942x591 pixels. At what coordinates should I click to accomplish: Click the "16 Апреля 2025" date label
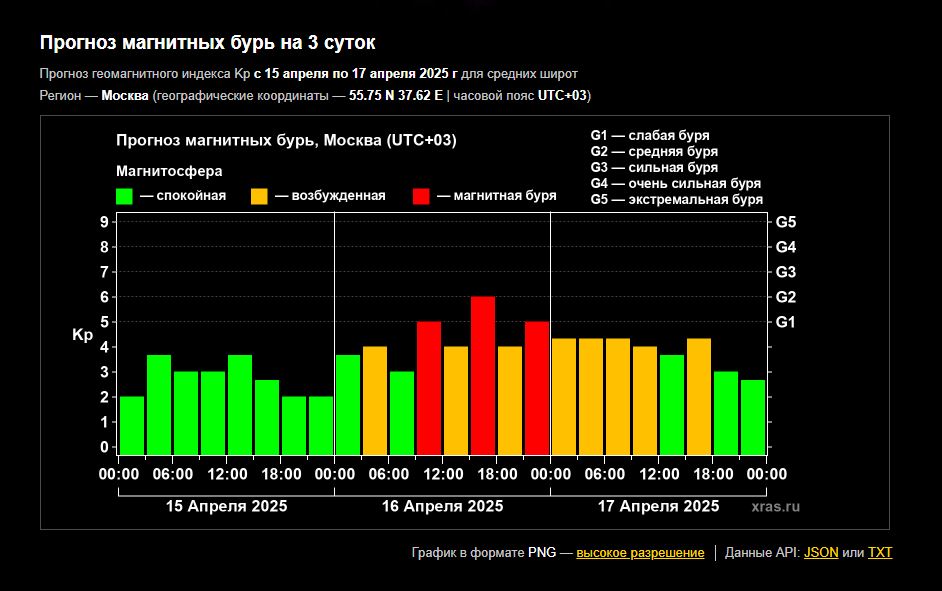point(442,507)
